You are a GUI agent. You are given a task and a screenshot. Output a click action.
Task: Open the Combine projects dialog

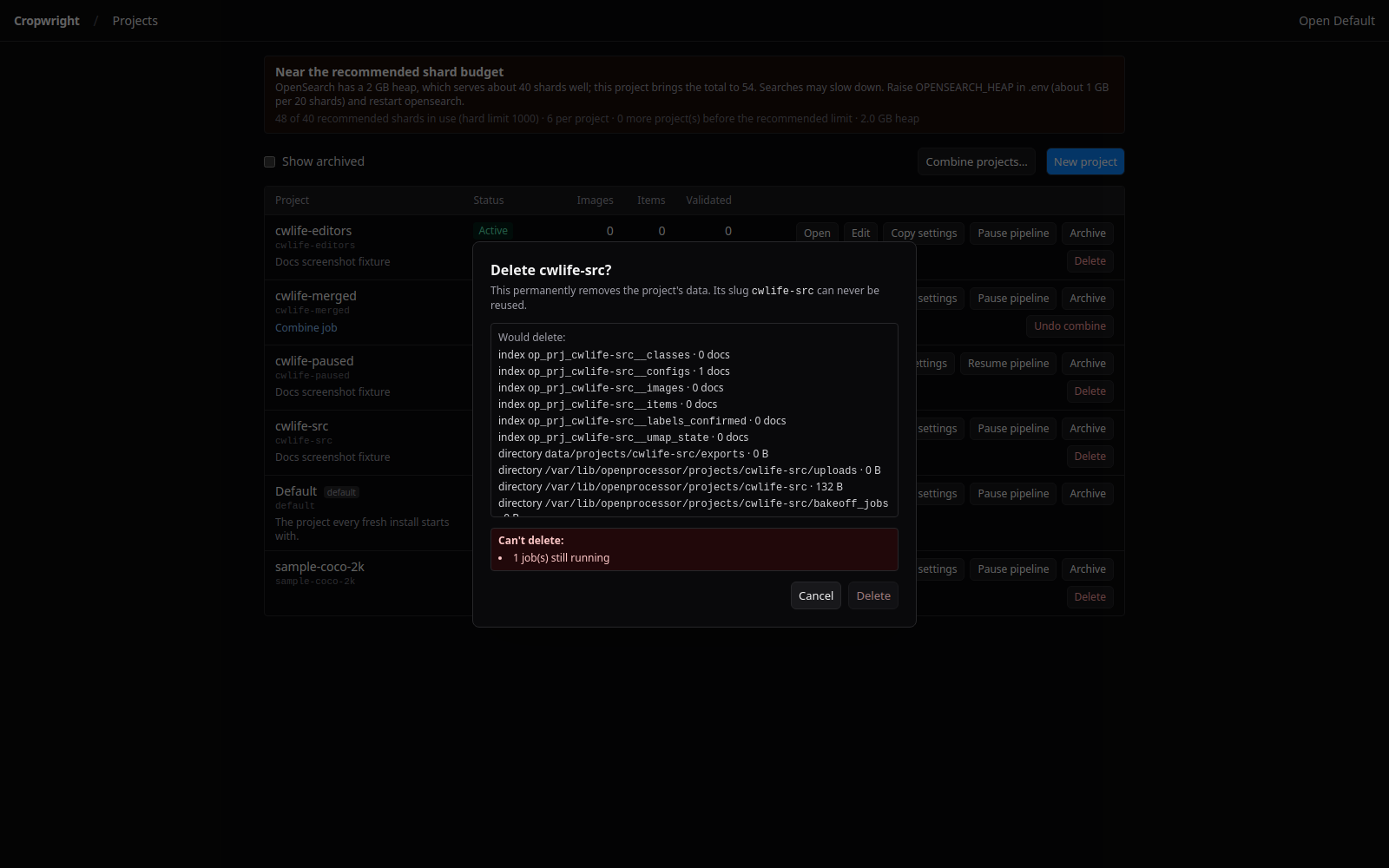976,161
